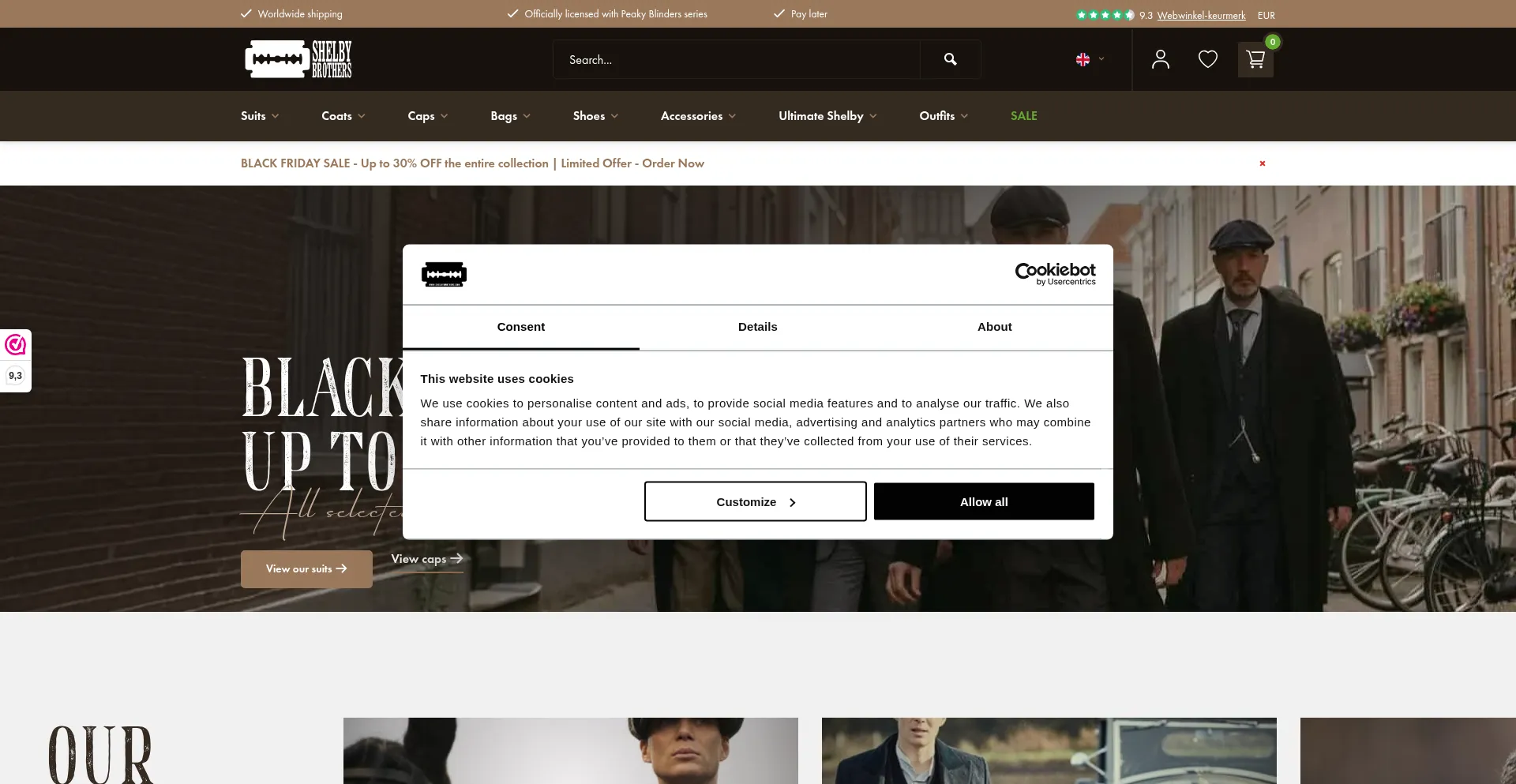Open the wishlist heart icon
The image size is (1516, 784).
(1207, 59)
